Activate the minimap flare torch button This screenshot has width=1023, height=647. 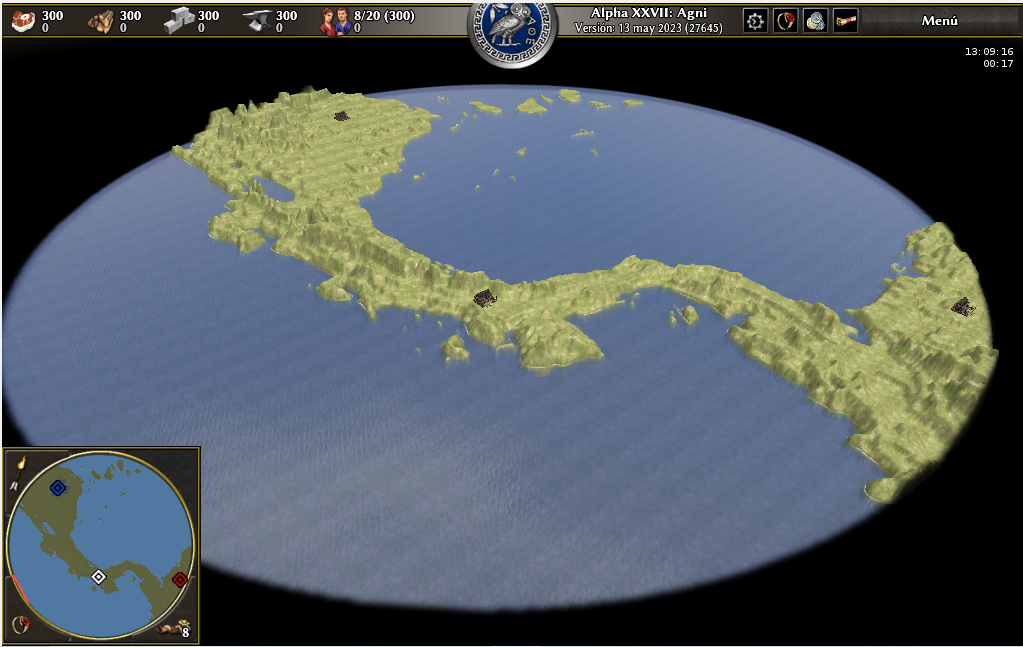(20, 462)
